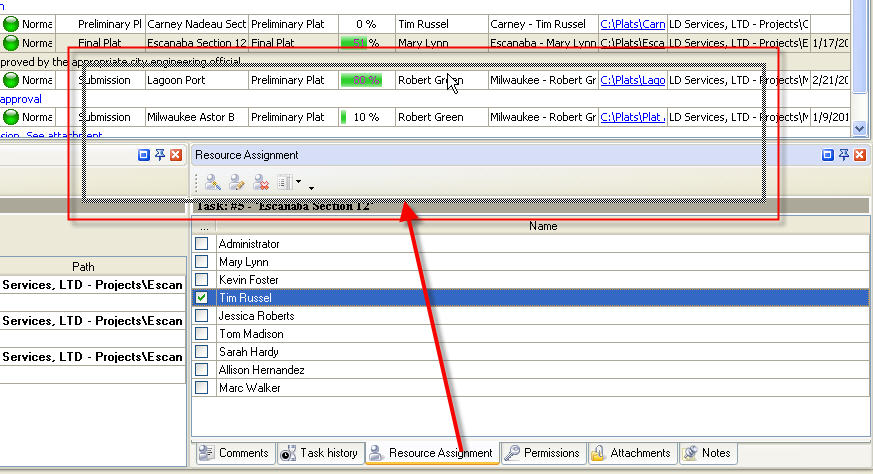Viewport: 873px width, 474px height.
Task: Pin the Resource Assignment panel
Action: click(x=843, y=155)
